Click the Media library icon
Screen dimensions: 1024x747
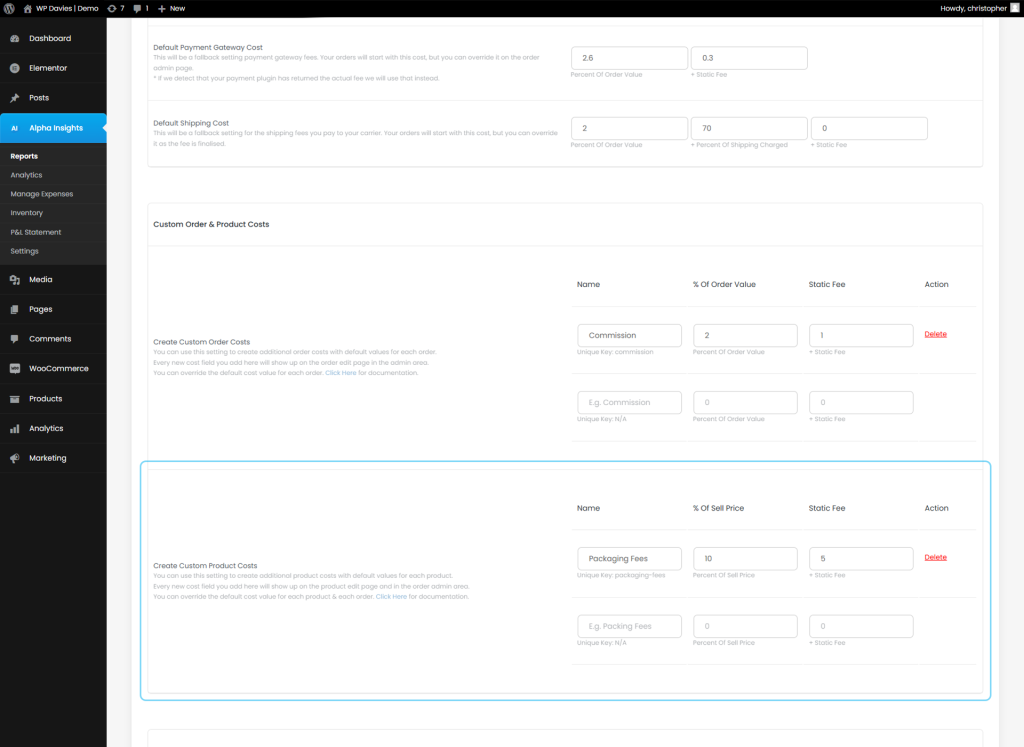coord(14,279)
